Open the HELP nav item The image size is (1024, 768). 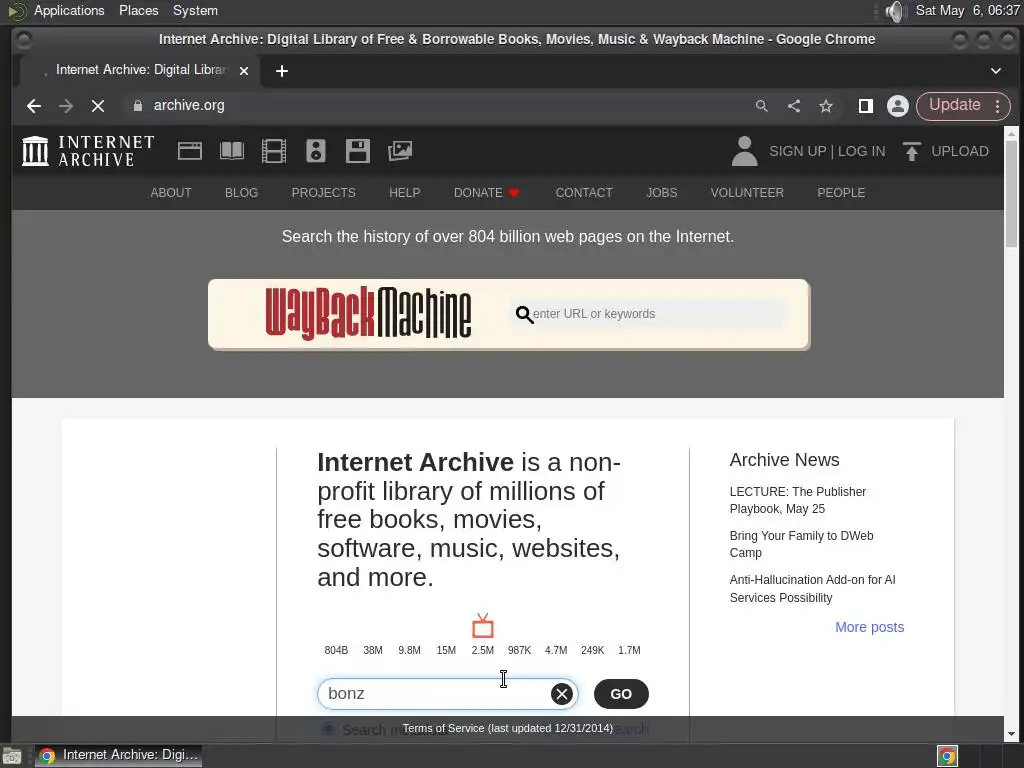point(405,193)
